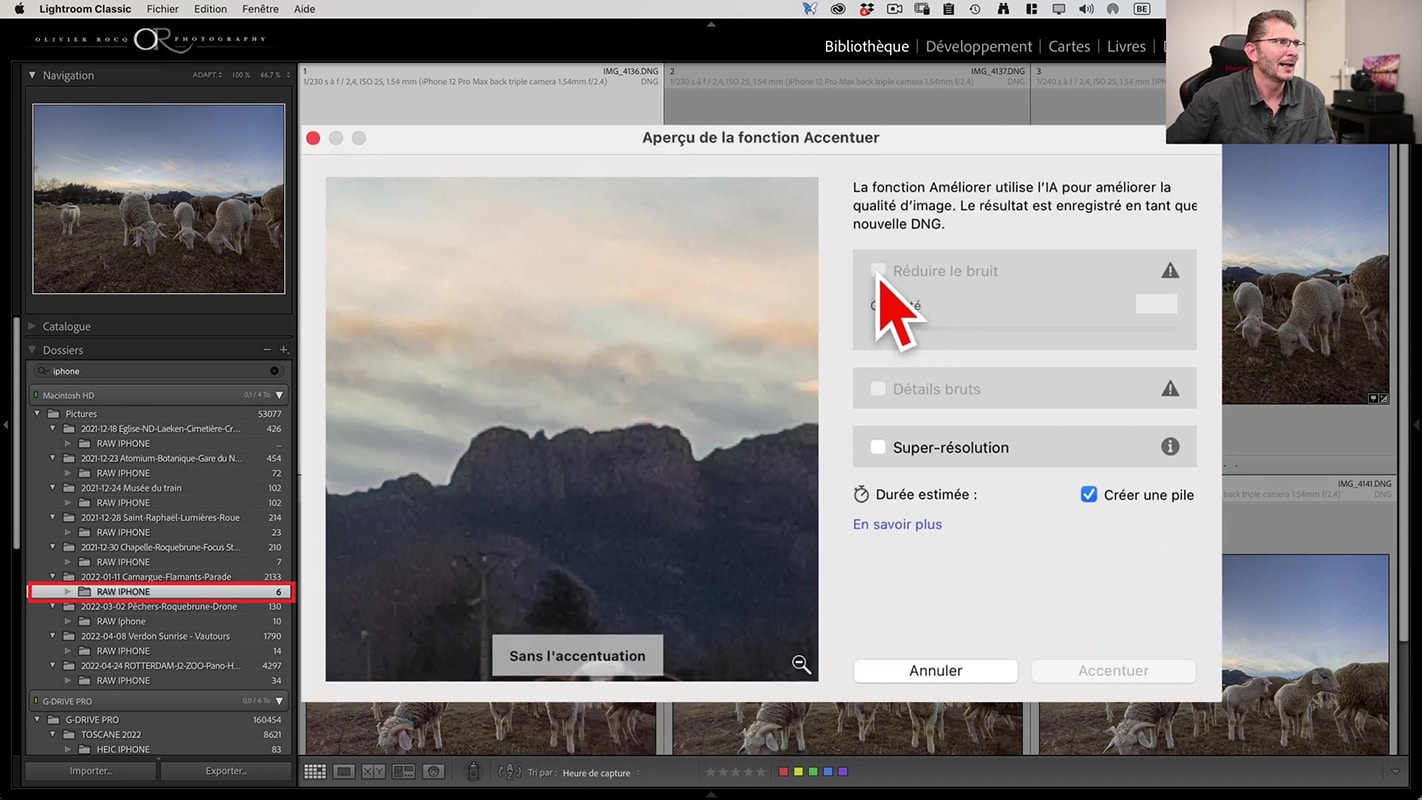The width and height of the screenshot is (1422, 800).
Task: Open the Fenêtre menu
Action: (x=260, y=9)
